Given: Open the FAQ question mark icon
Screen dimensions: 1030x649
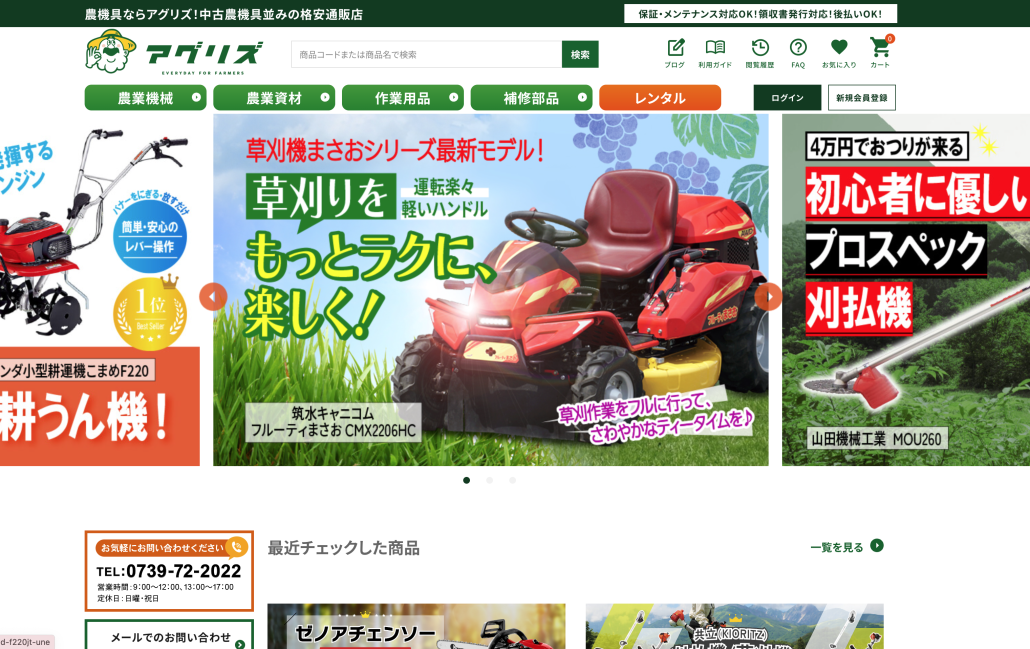Looking at the screenshot, I should (x=798, y=53).
